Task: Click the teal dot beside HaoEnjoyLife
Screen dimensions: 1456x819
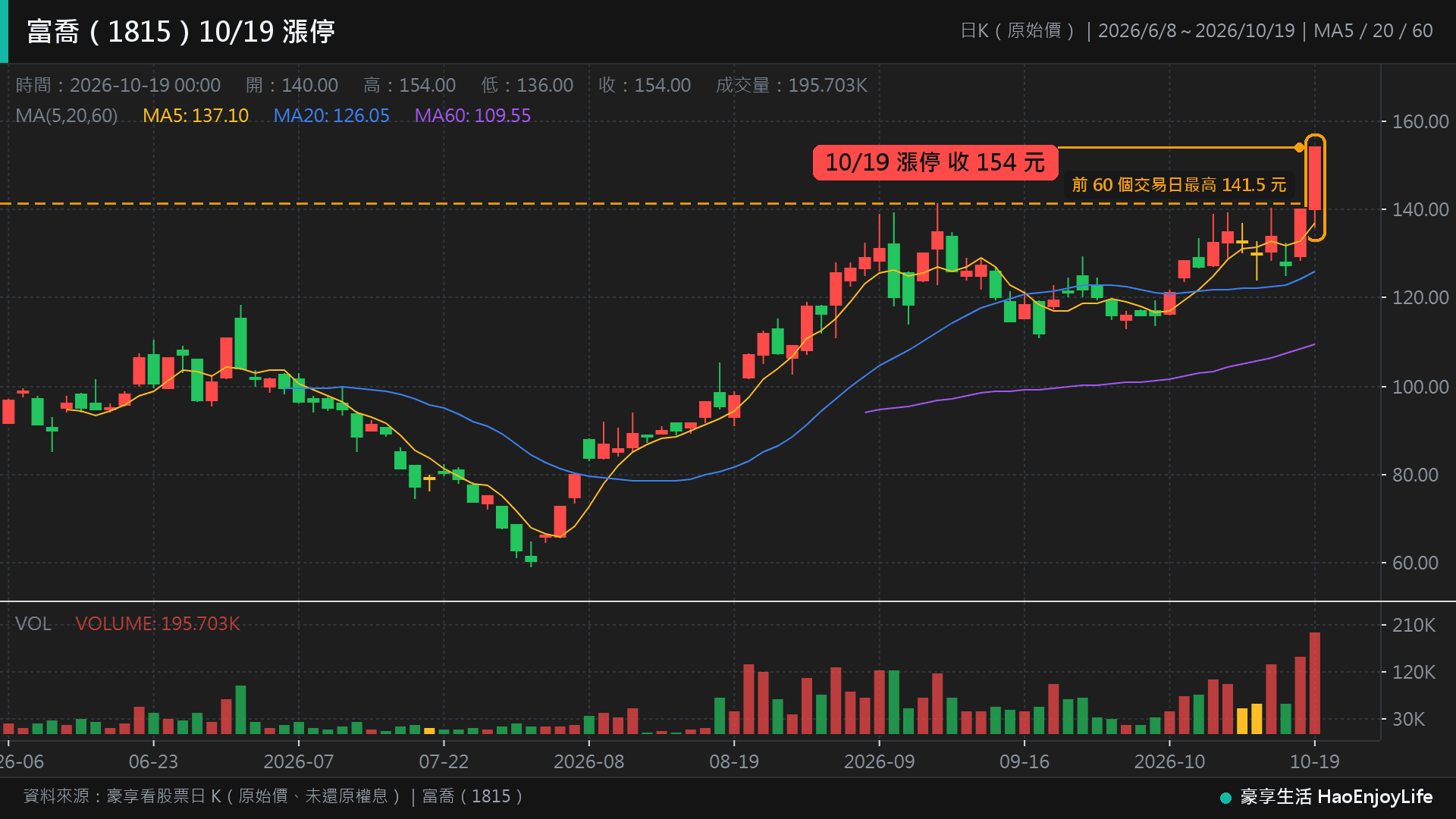Action: pyautogui.click(x=1225, y=798)
